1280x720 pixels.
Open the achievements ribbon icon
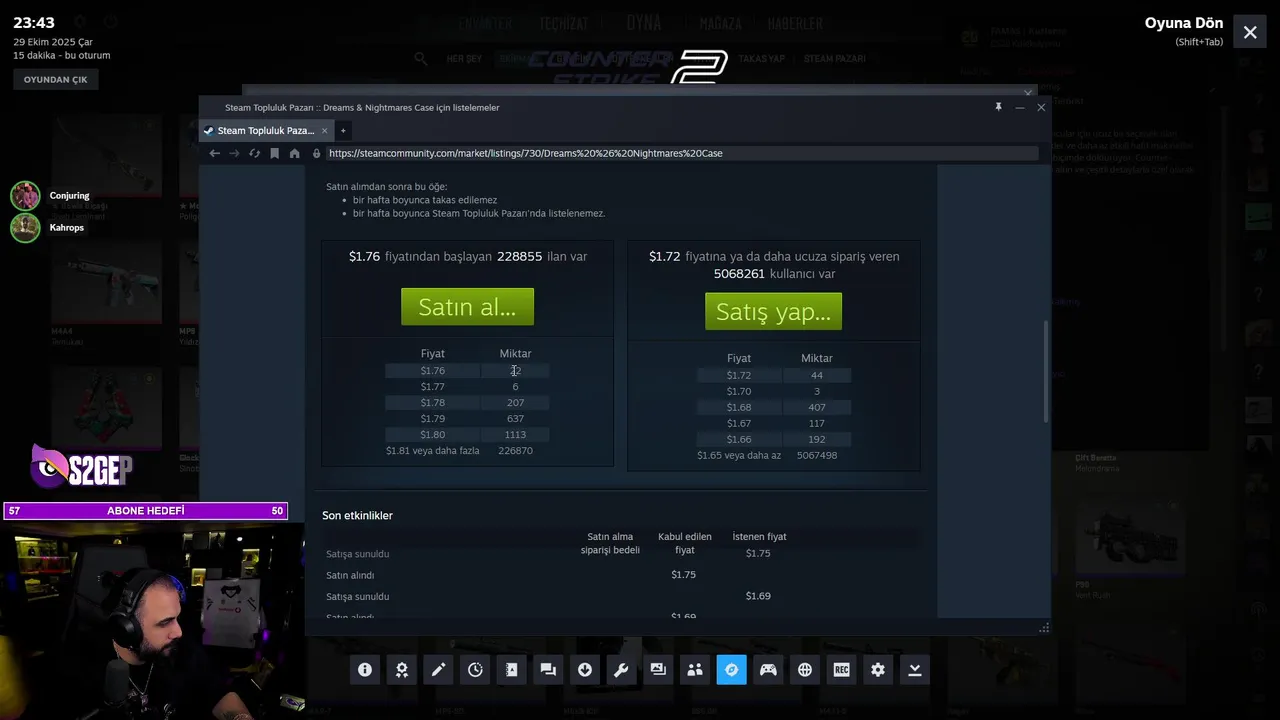click(402, 670)
